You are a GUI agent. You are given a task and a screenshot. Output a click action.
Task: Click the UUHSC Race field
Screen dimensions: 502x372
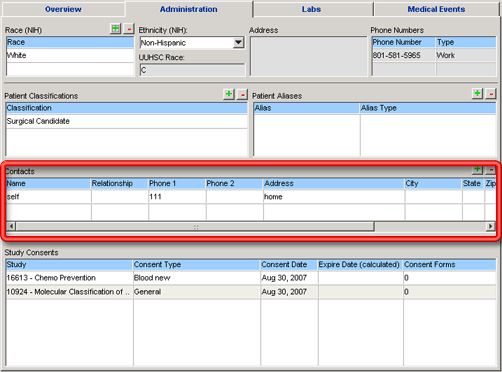(x=192, y=70)
